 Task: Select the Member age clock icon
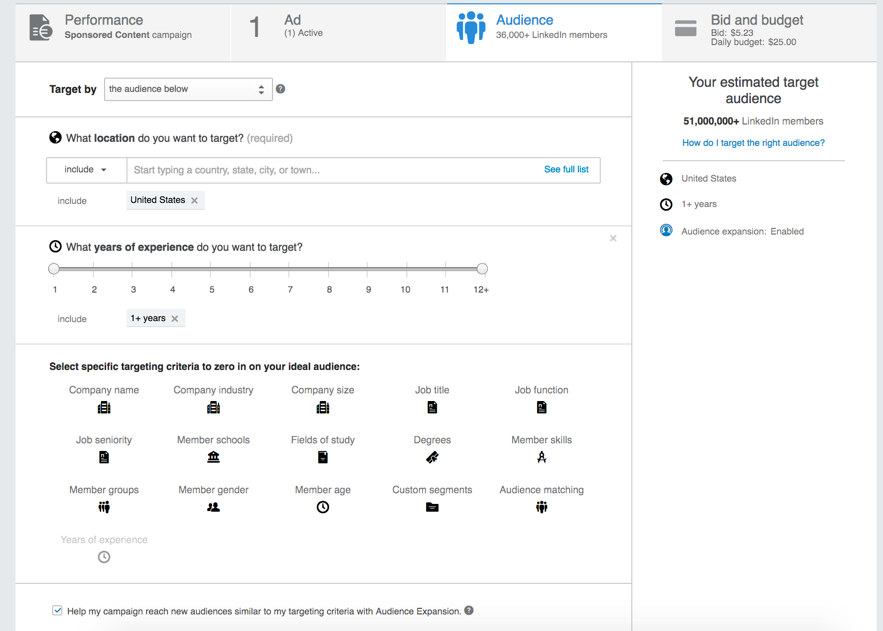pyautogui.click(x=323, y=507)
